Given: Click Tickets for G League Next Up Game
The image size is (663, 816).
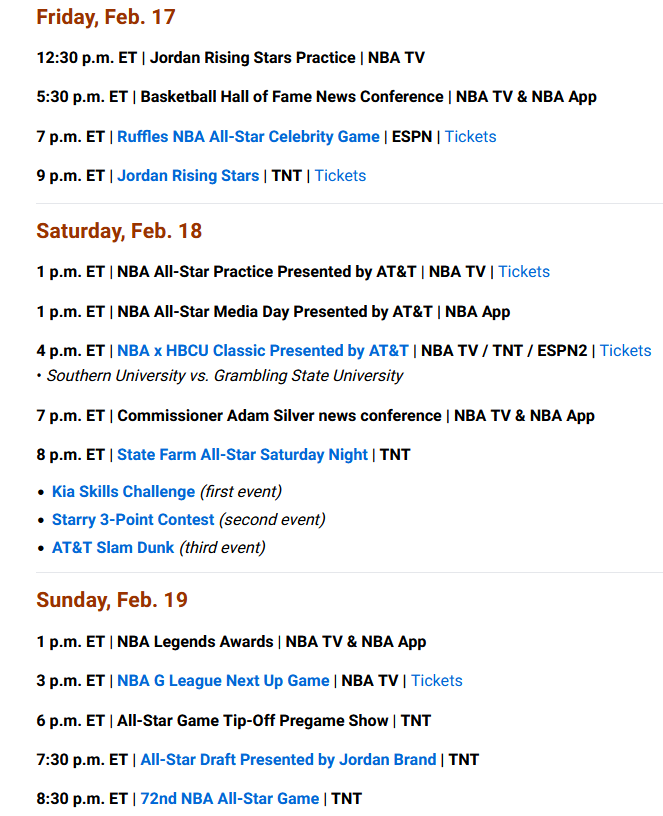Looking at the screenshot, I should coord(436,681).
